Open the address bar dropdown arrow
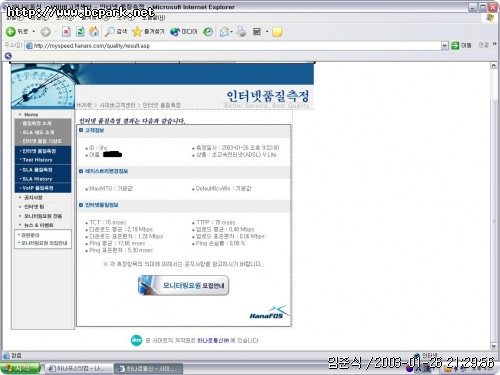 pyautogui.click(x=445, y=46)
